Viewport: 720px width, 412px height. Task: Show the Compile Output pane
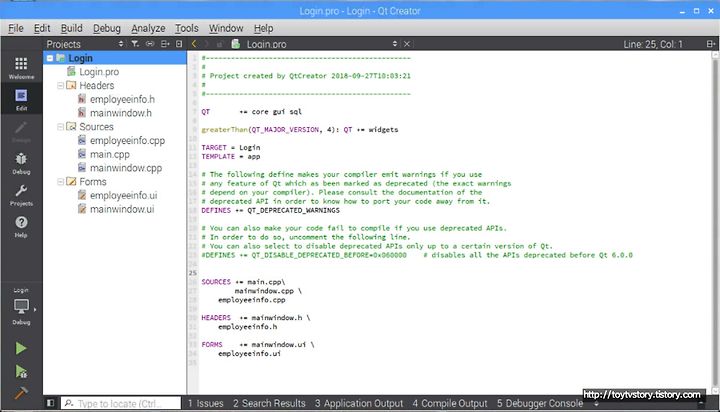[450, 403]
